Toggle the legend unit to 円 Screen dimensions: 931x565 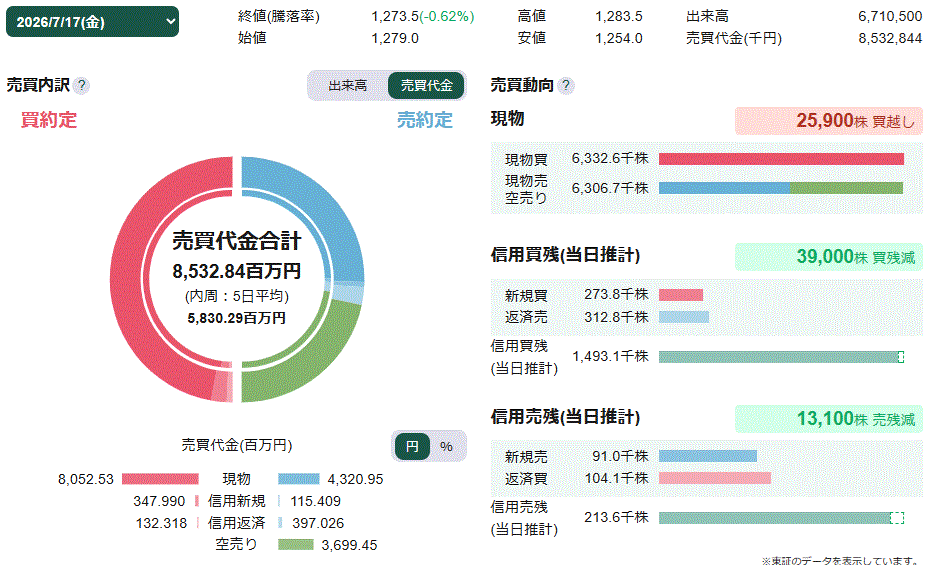(412, 446)
